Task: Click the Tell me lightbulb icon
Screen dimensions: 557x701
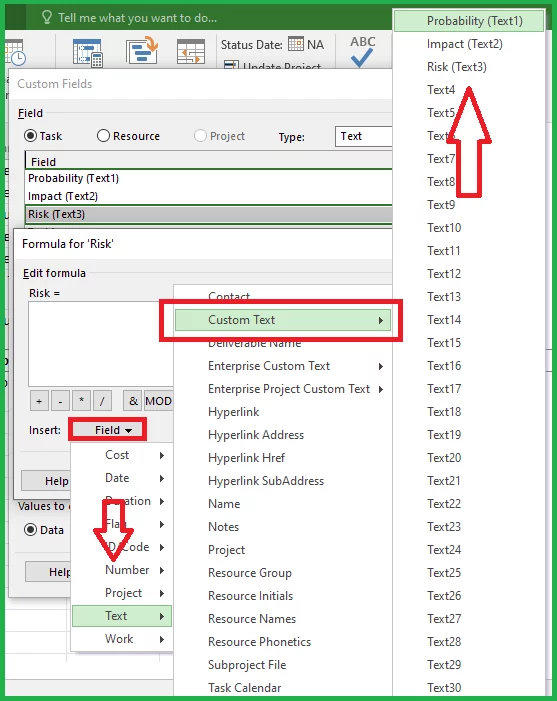Action: pyautogui.click(x=46, y=17)
